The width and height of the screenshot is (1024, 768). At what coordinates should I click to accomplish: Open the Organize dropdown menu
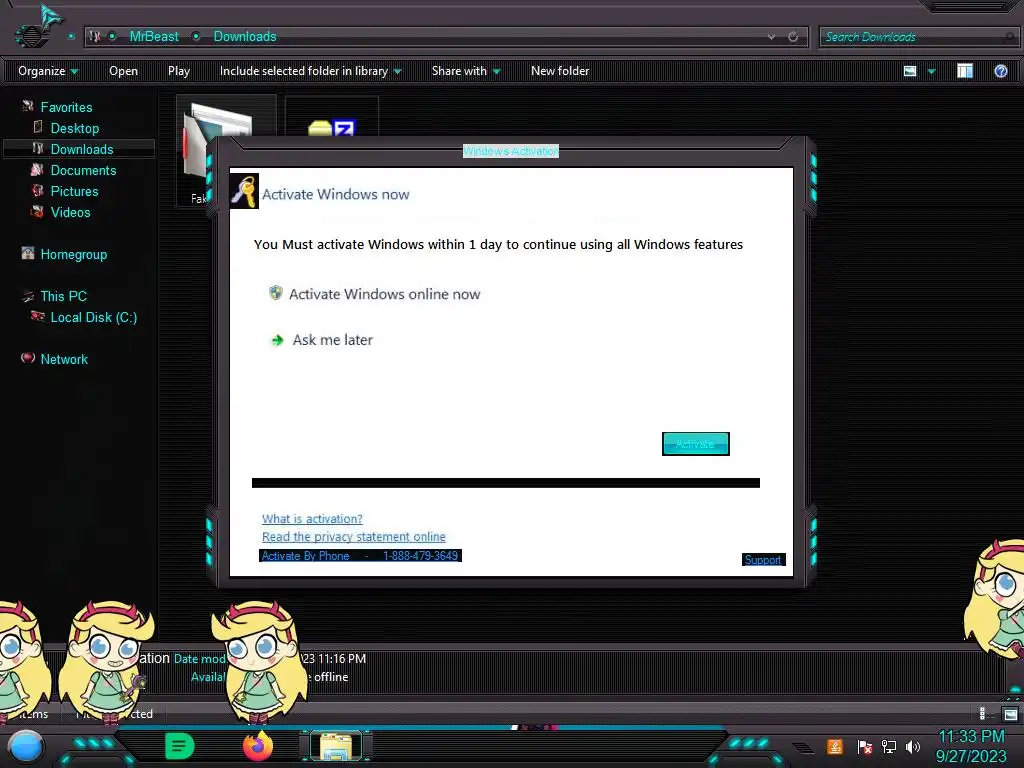click(x=48, y=71)
